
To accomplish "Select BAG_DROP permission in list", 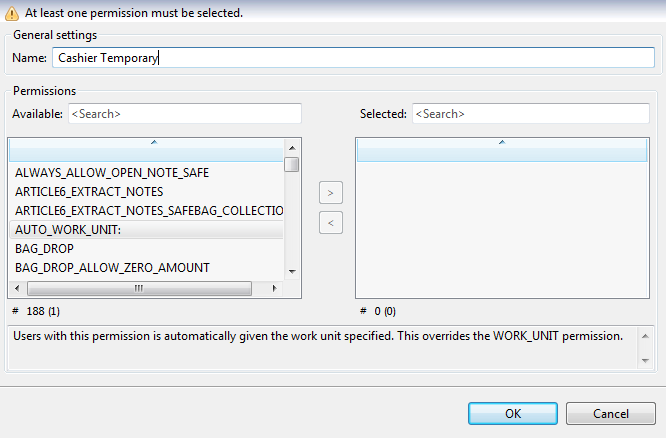I will point(44,249).
